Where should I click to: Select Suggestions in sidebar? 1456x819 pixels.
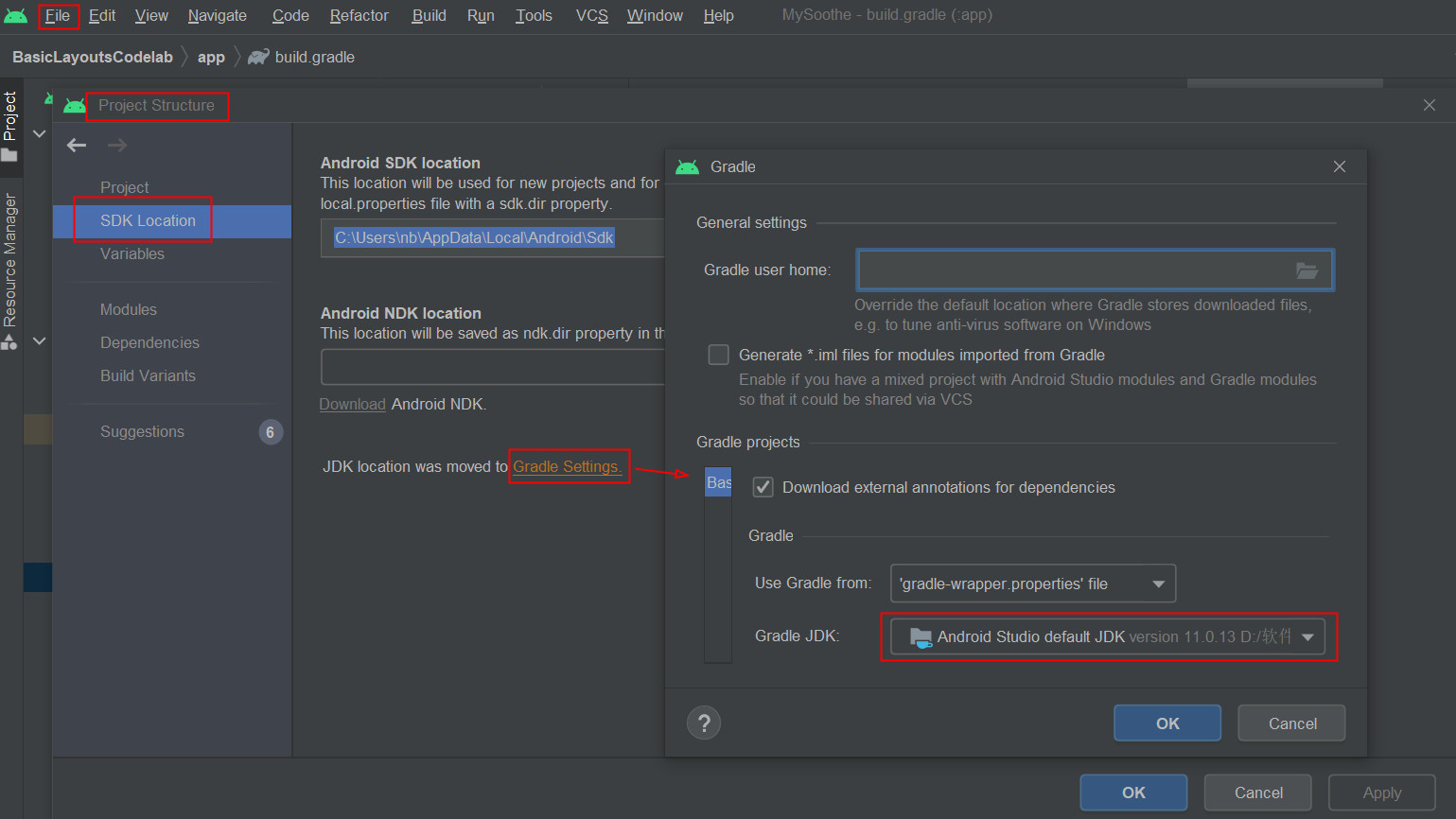point(142,432)
